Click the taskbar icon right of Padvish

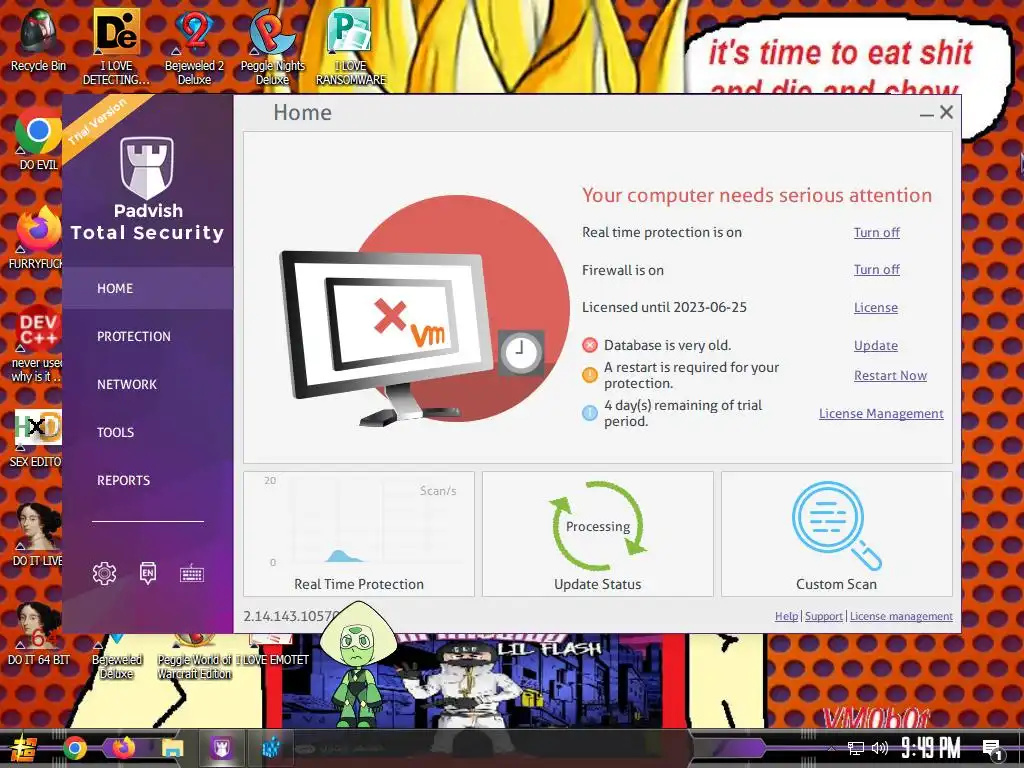271,748
